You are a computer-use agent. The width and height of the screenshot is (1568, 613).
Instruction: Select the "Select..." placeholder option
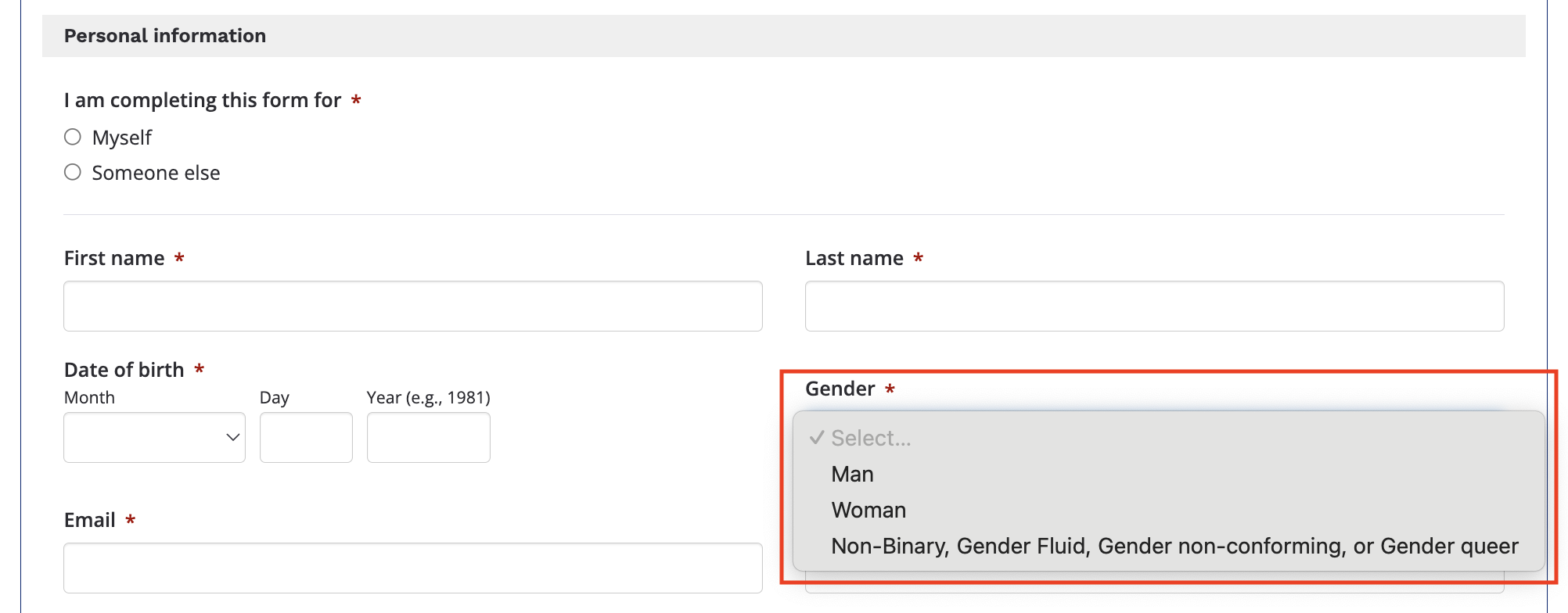pyautogui.click(x=871, y=438)
